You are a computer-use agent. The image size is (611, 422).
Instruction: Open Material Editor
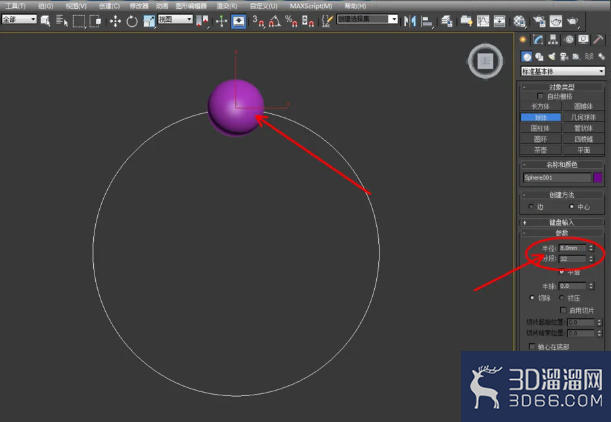(519, 21)
